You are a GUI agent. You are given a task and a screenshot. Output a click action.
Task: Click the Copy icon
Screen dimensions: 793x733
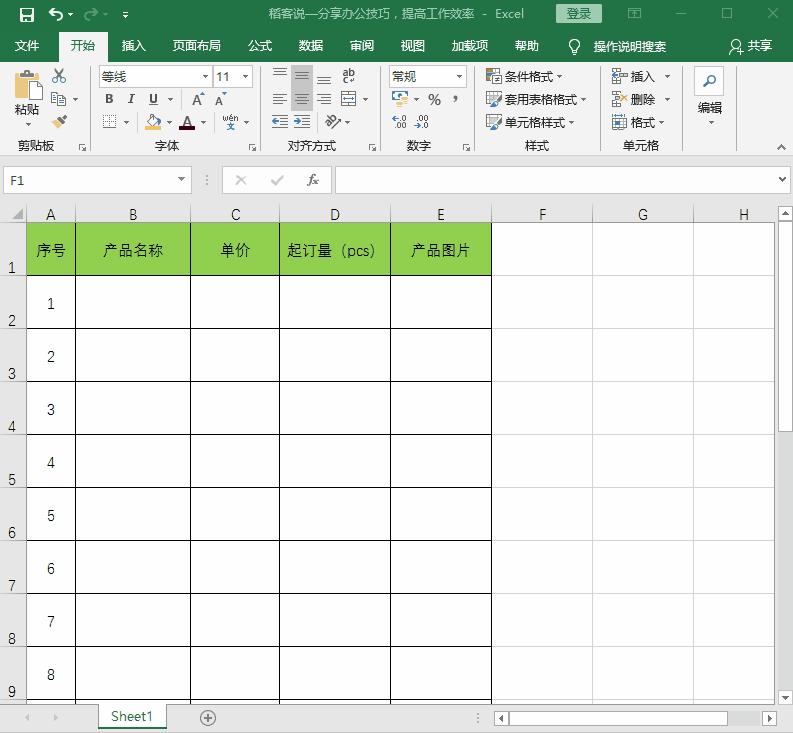pos(59,99)
